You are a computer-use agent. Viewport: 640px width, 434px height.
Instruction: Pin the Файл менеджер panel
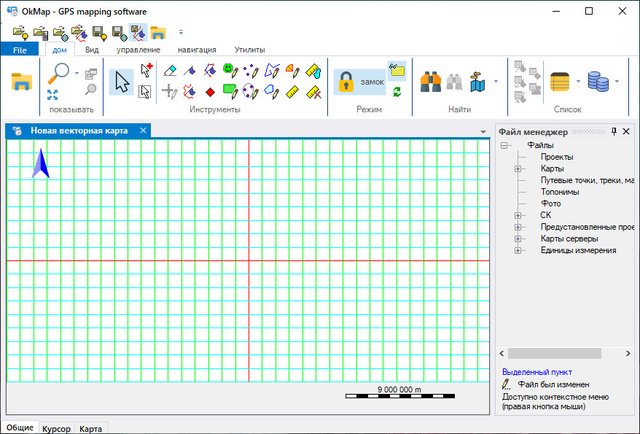coord(614,131)
